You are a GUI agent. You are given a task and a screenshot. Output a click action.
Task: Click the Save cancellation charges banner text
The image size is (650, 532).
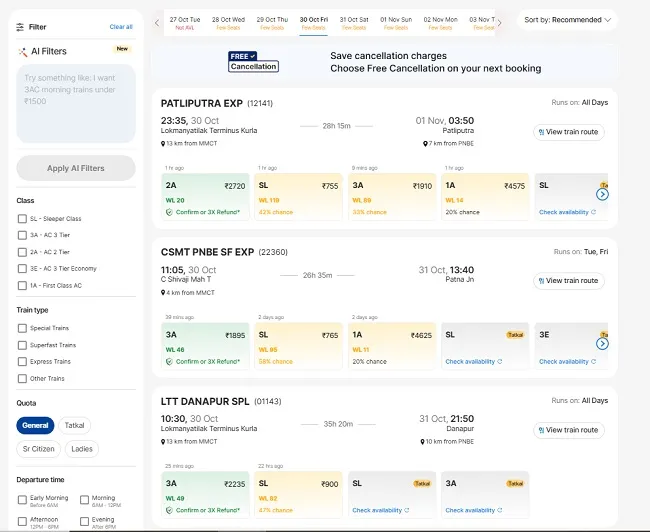(x=436, y=62)
